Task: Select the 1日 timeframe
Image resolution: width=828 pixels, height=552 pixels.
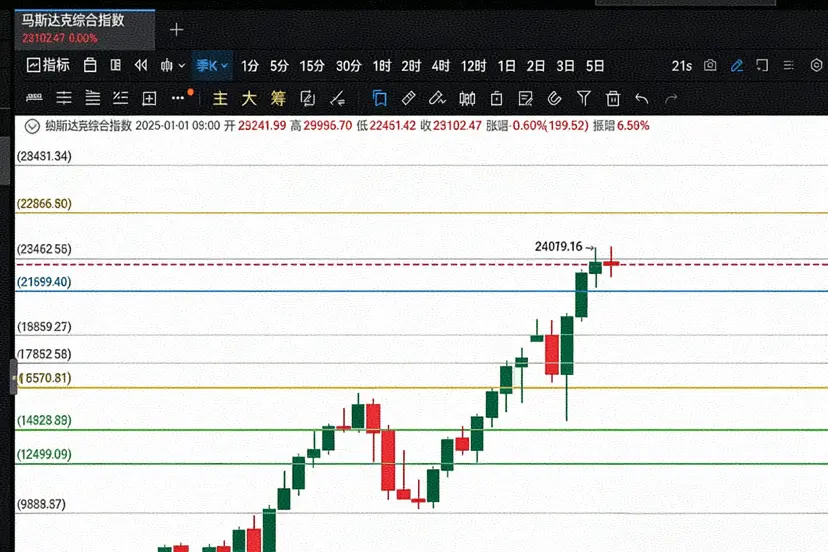Action: click(x=506, y=66)
